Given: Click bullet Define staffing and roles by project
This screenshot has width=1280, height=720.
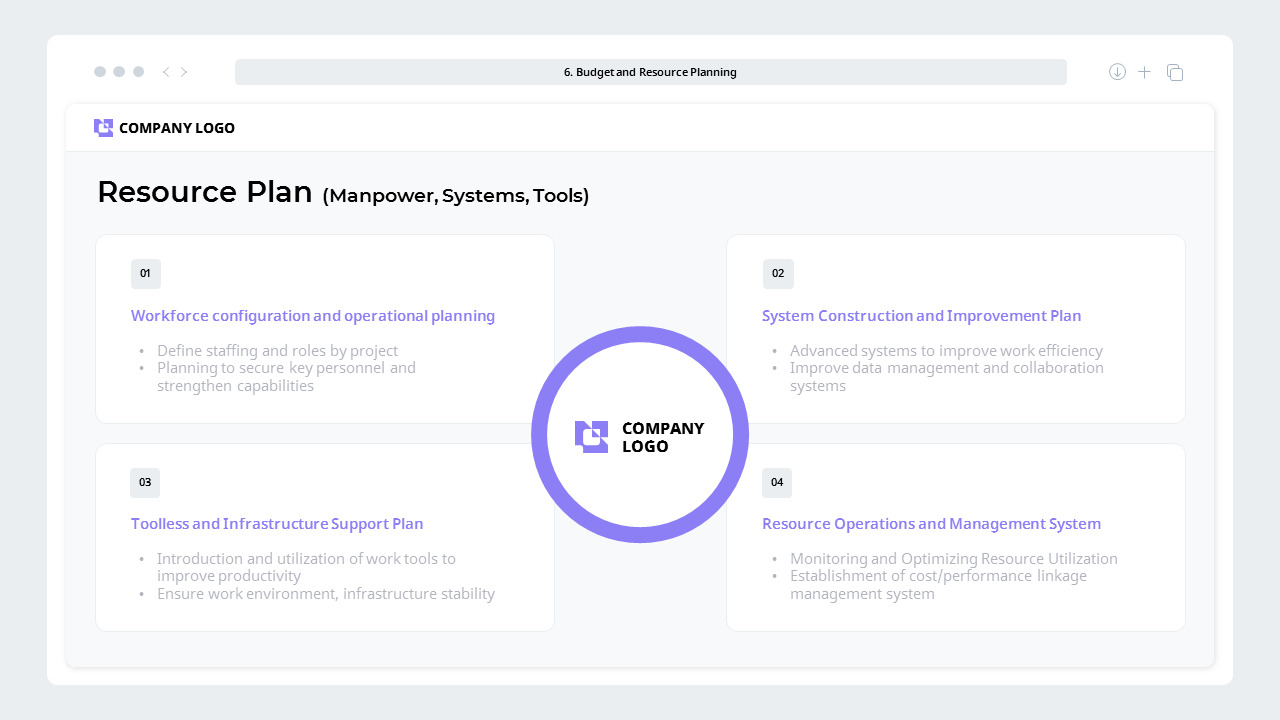Looking at the screenshot, I should tap(278, 351).
